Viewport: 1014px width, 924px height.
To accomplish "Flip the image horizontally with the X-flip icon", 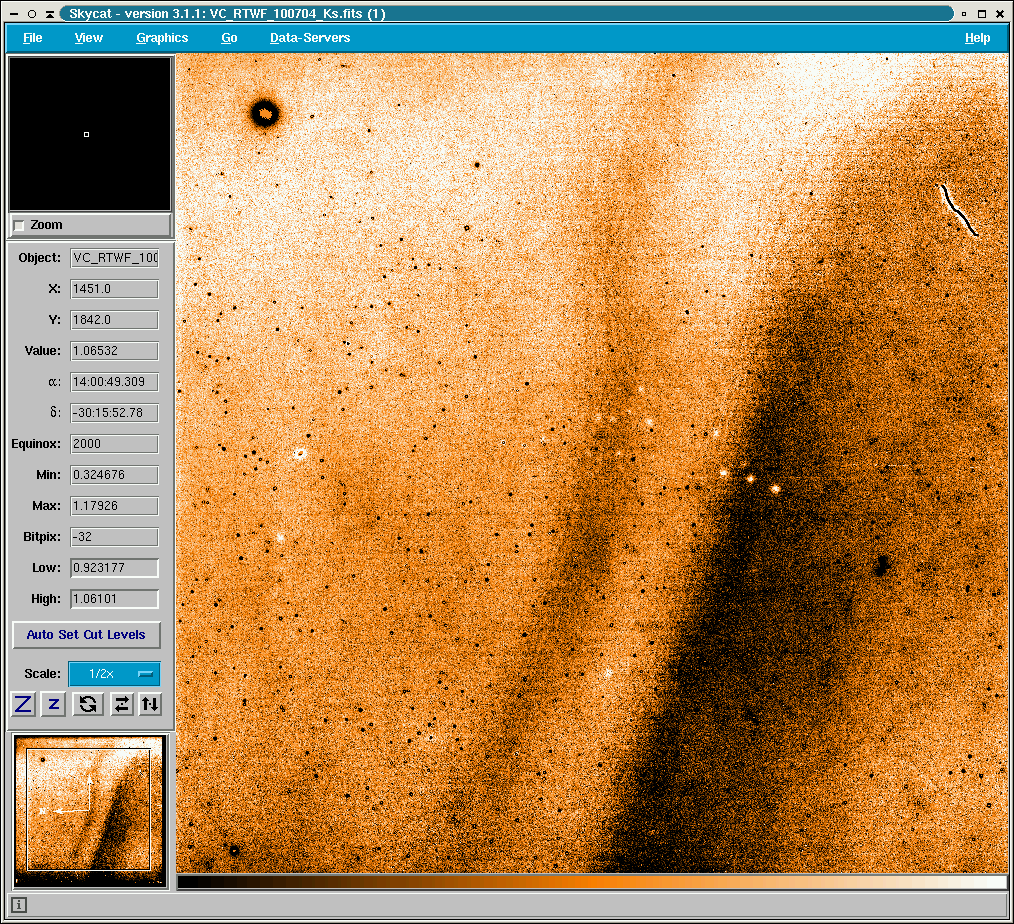I will point(121,704).
